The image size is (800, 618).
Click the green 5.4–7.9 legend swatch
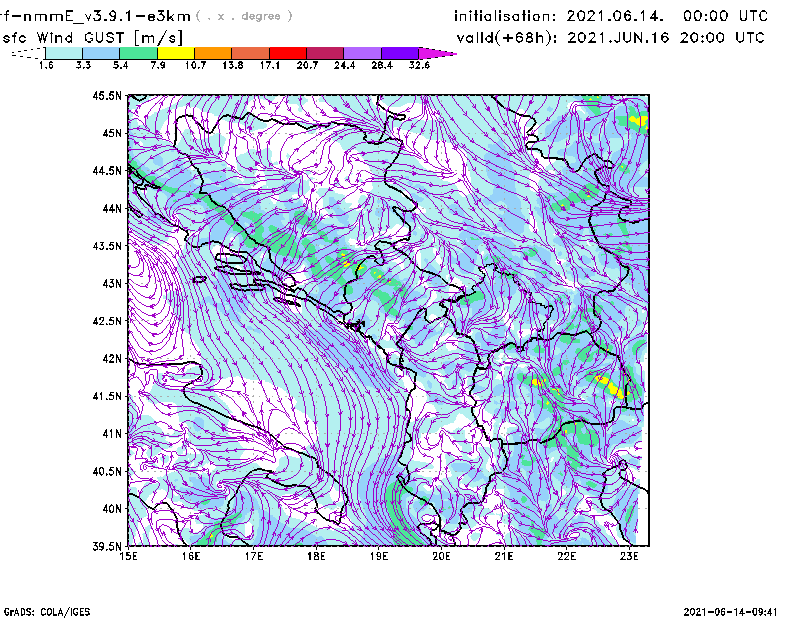pyautogui.click(x=138, y=53)
